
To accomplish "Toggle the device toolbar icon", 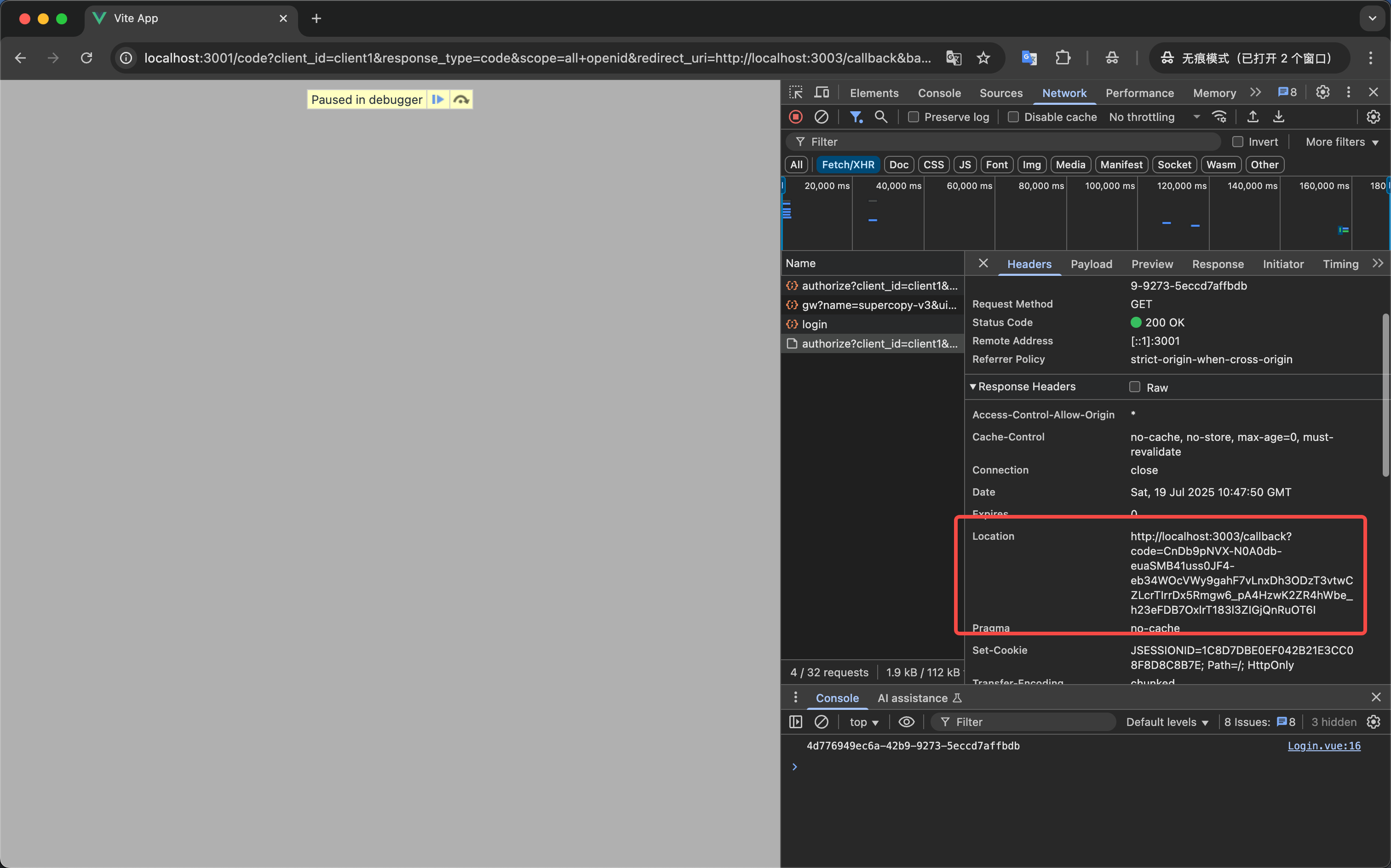I will tap(822, 92).
